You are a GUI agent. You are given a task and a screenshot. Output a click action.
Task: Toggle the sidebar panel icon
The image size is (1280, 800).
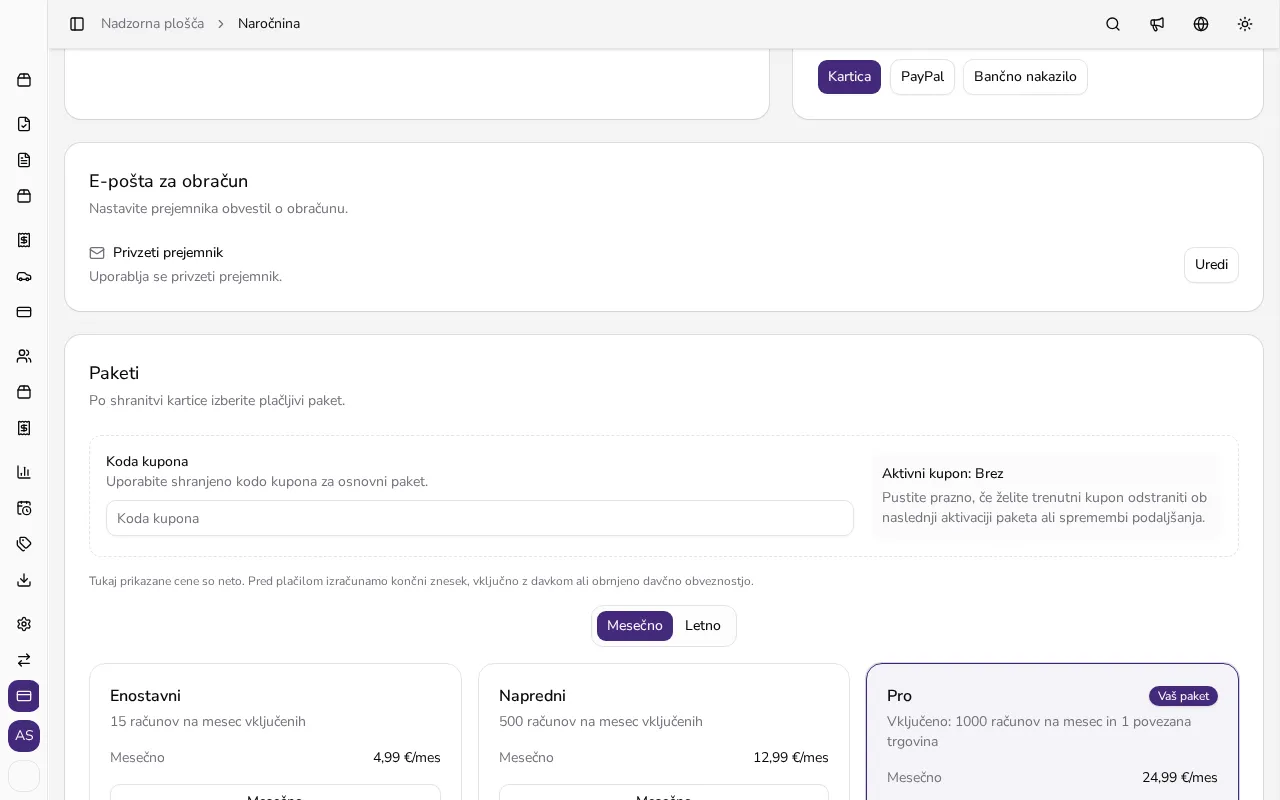point(77,24)
